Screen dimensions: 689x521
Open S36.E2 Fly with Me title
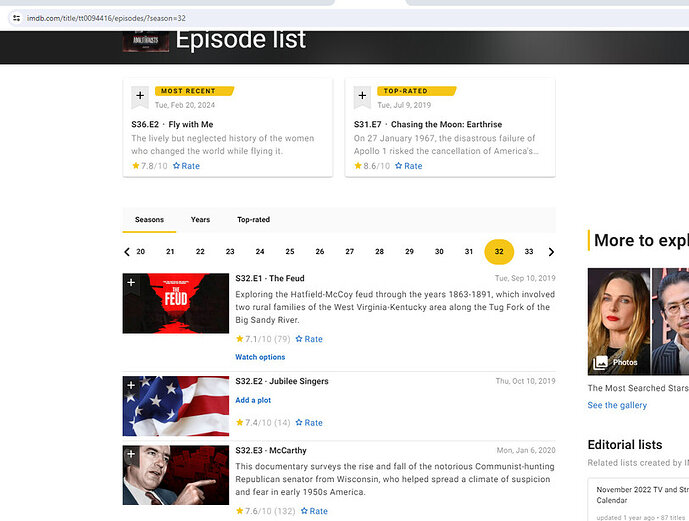(x=172, y=124)
